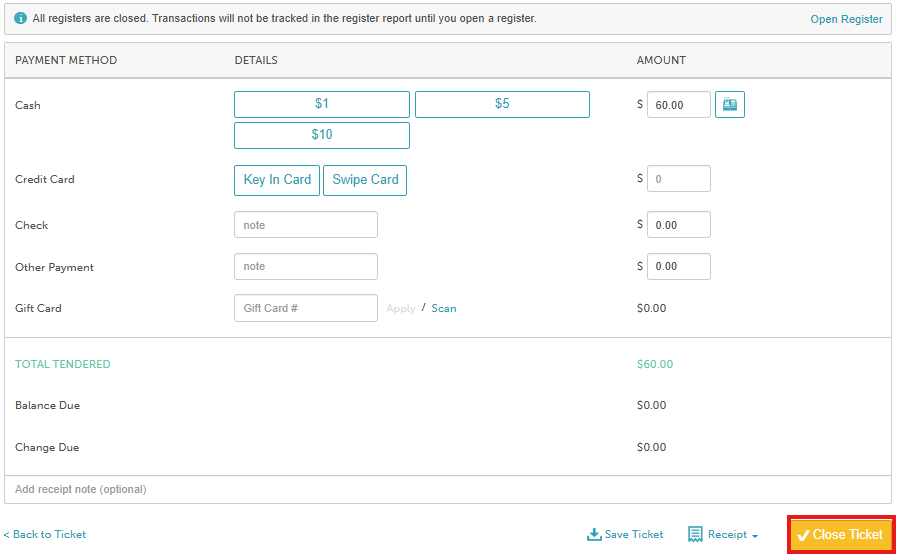
Task: Click the Other Payment note field
Action: pos(306,267)
